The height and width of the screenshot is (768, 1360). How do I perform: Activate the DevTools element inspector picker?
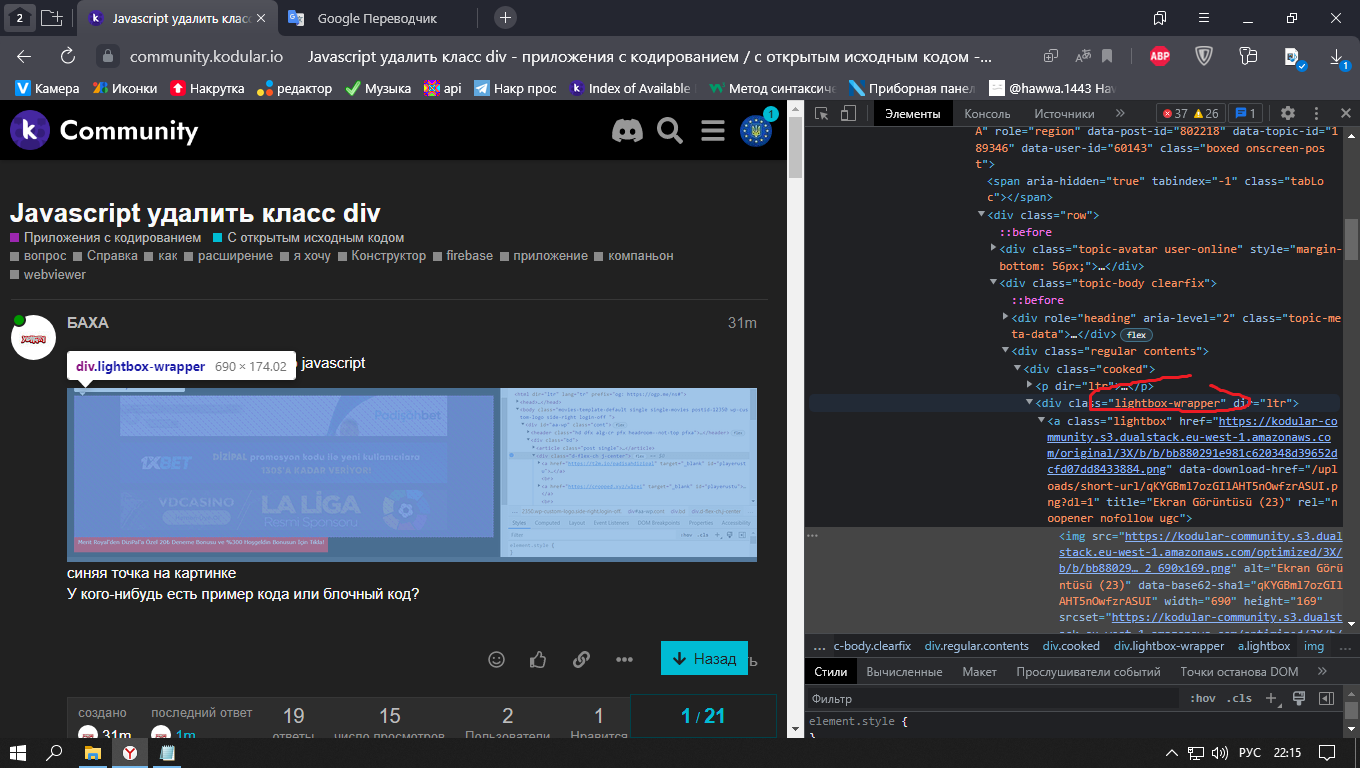820,114
